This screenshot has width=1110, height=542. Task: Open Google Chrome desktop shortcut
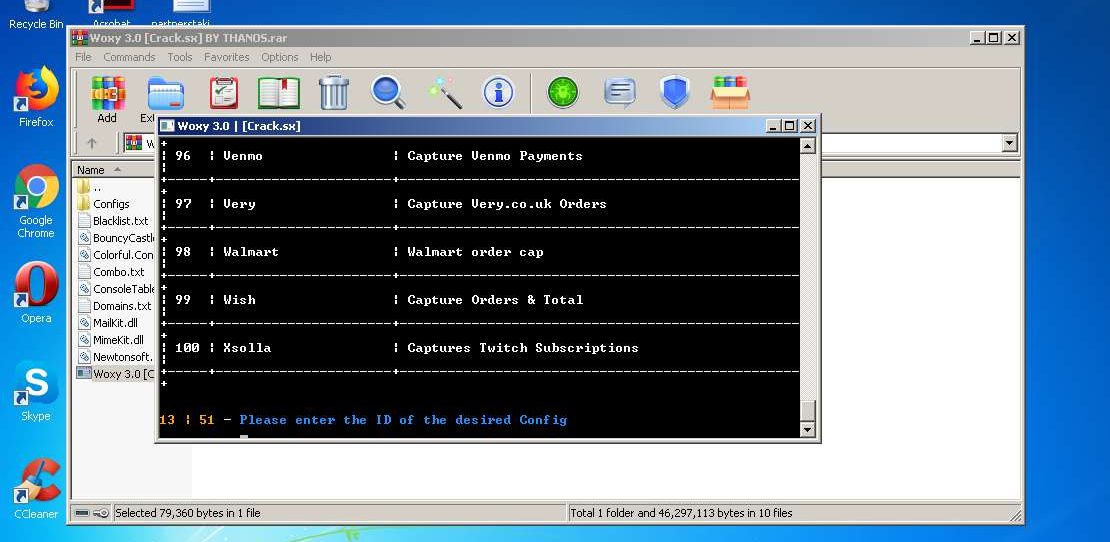pyautogui.click(x=36, y=202)
